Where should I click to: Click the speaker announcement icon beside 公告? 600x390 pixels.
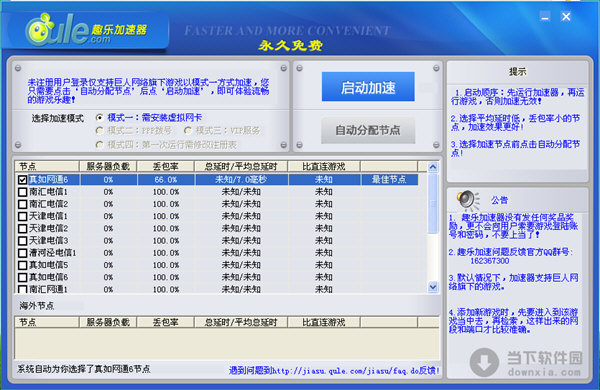point(468,200)
